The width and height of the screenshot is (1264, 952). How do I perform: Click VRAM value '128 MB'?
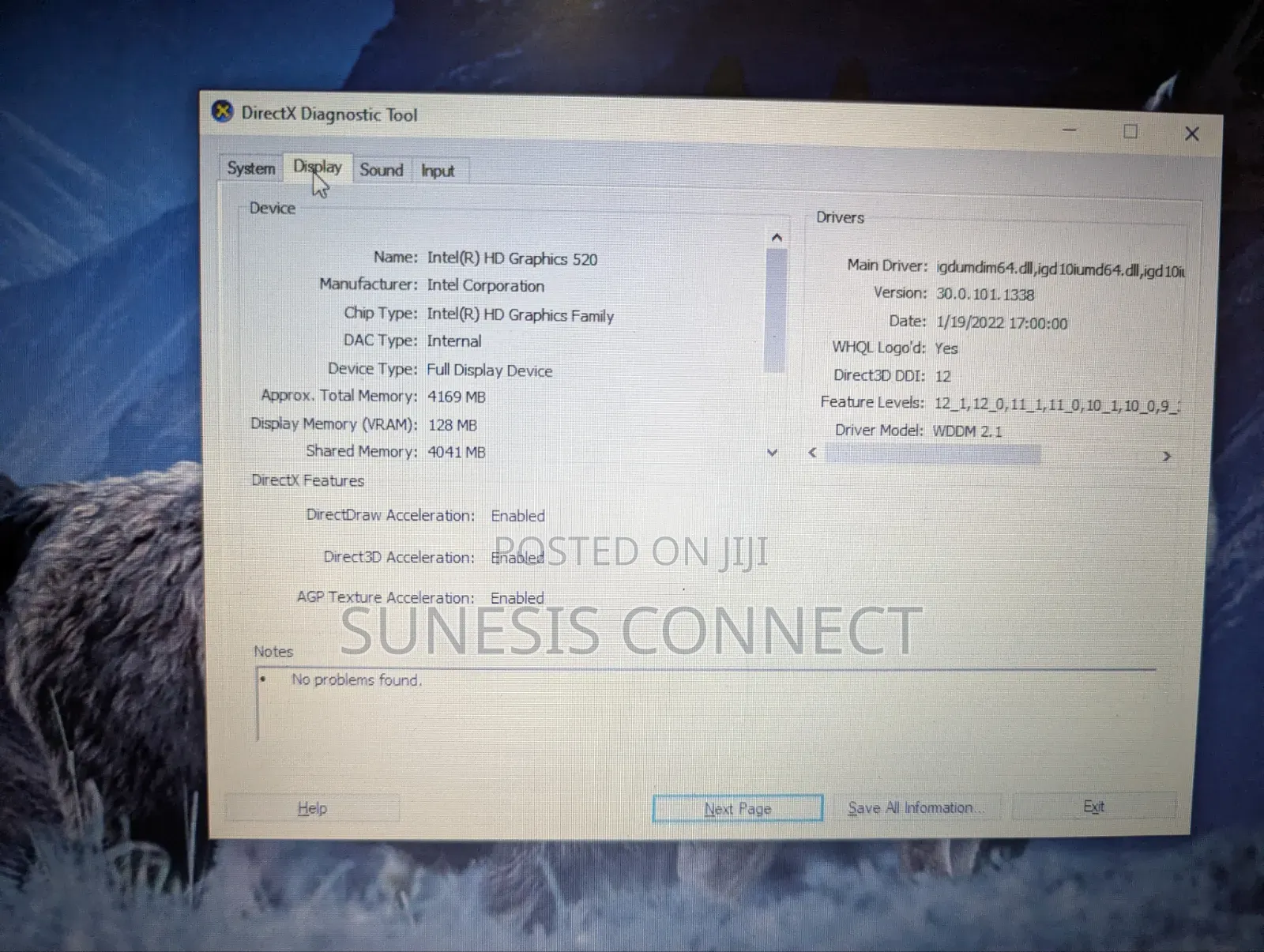tap(453, 425)
